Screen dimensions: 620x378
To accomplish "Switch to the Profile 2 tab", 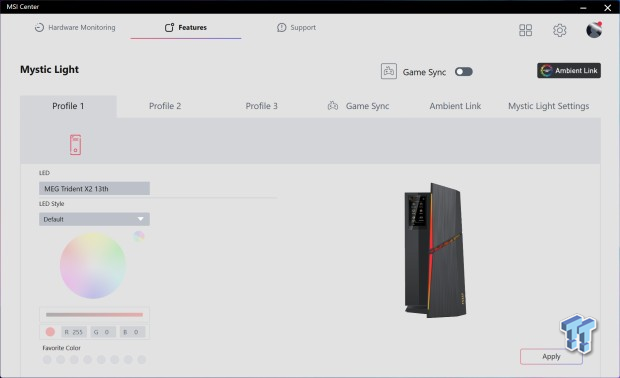I will 165,106.
